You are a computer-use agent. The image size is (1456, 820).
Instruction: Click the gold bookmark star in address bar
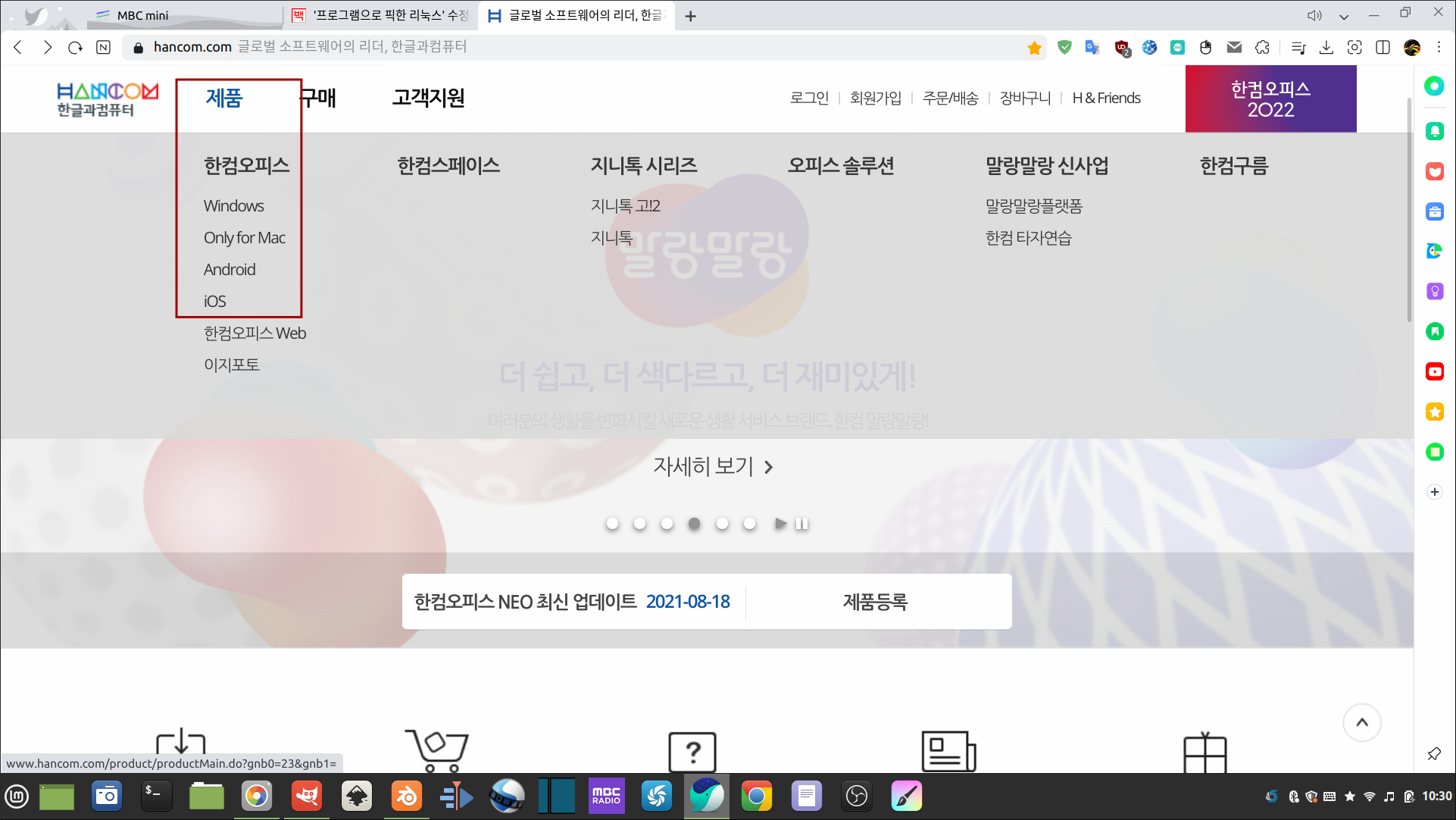tap(1034, 48)
